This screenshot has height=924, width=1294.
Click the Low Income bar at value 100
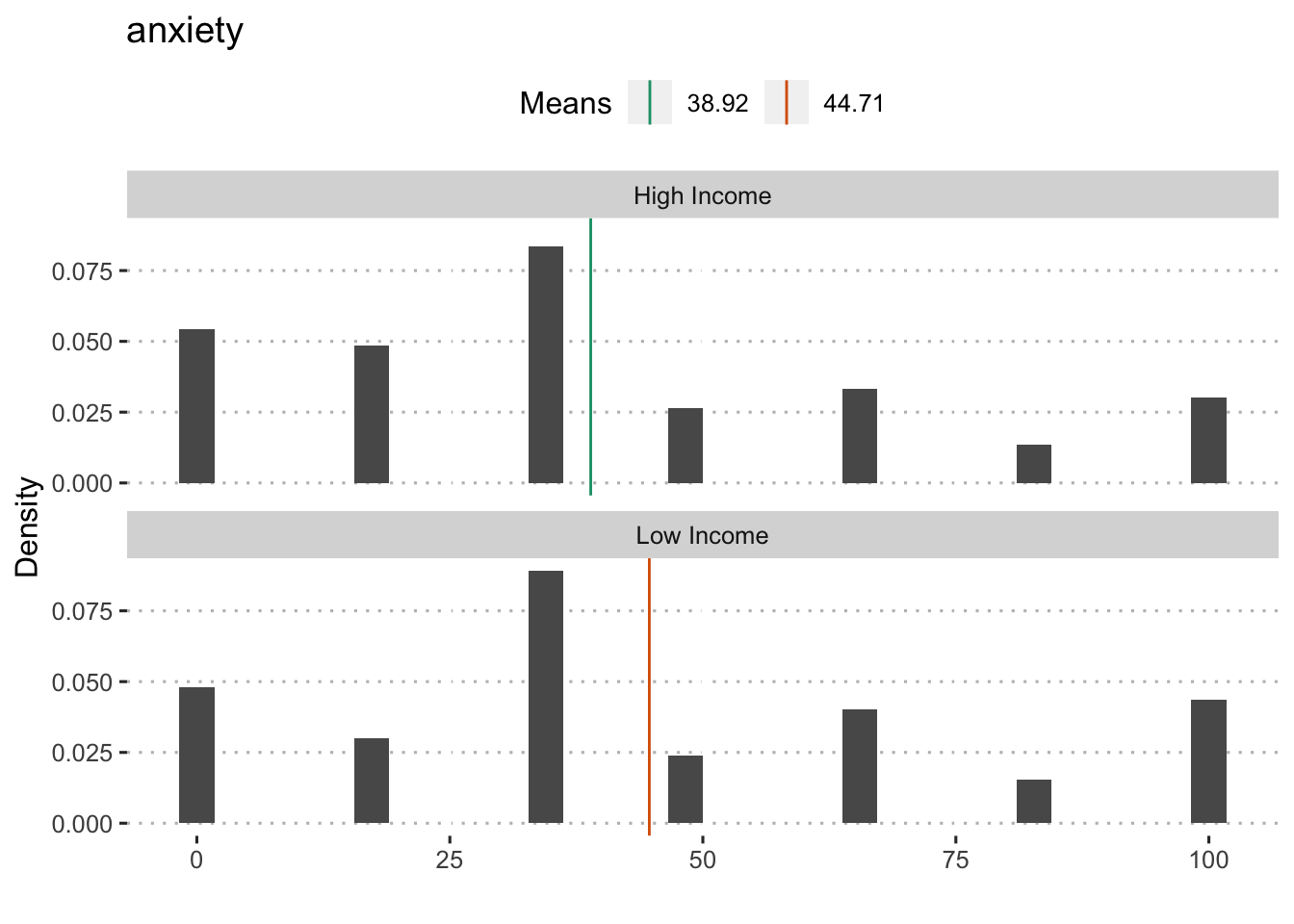pos(1208,761)
